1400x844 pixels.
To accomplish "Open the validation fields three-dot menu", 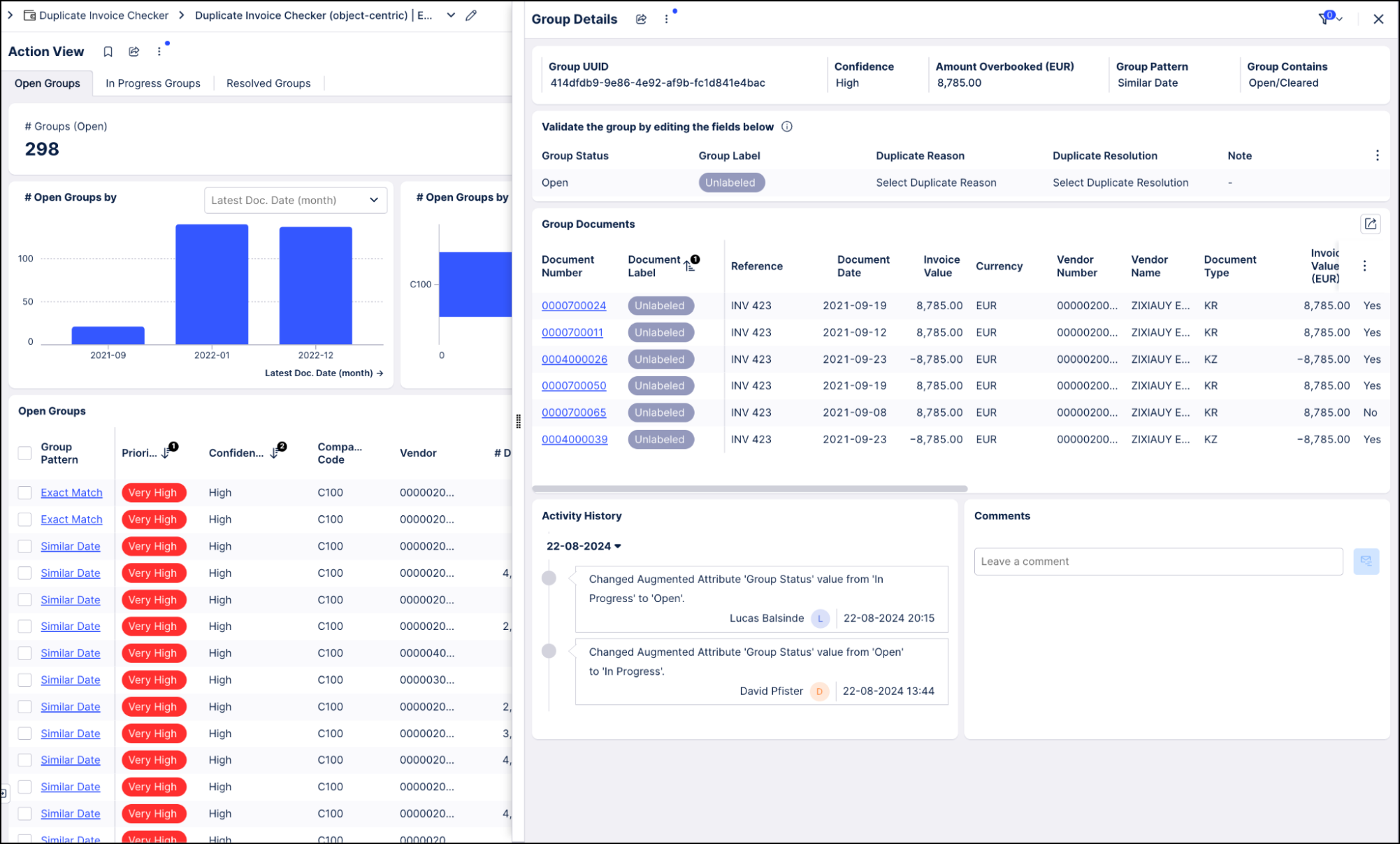I will [x=1378, y=155].
